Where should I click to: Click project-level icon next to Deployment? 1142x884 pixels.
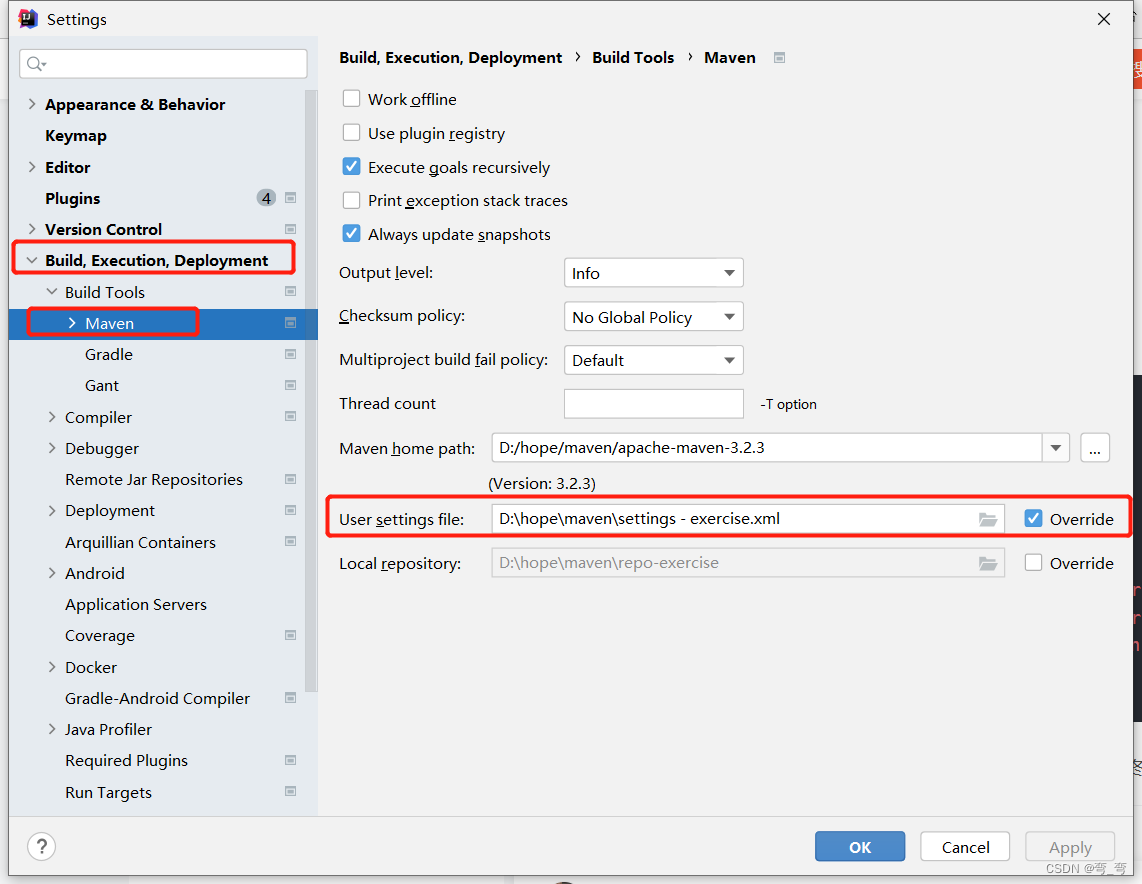click(291, 510)
